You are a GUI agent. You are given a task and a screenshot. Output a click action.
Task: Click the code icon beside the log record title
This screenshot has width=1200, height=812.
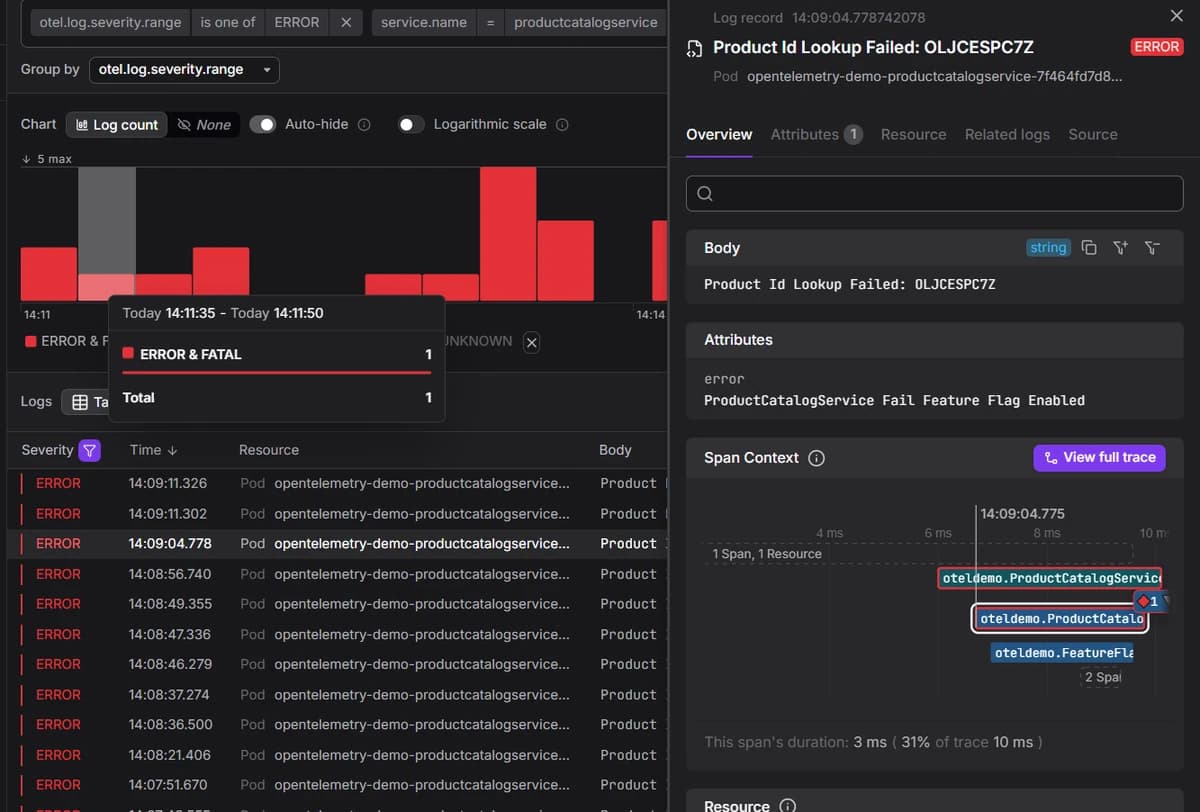pyautogui.click(x=694, y=48)
